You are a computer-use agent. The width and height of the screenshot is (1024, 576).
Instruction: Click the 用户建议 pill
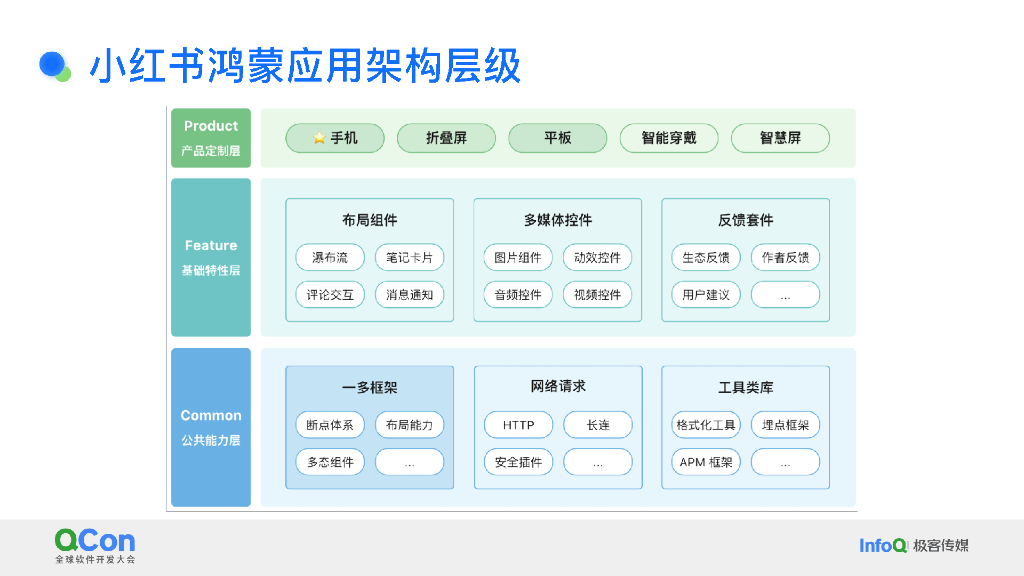706,295
